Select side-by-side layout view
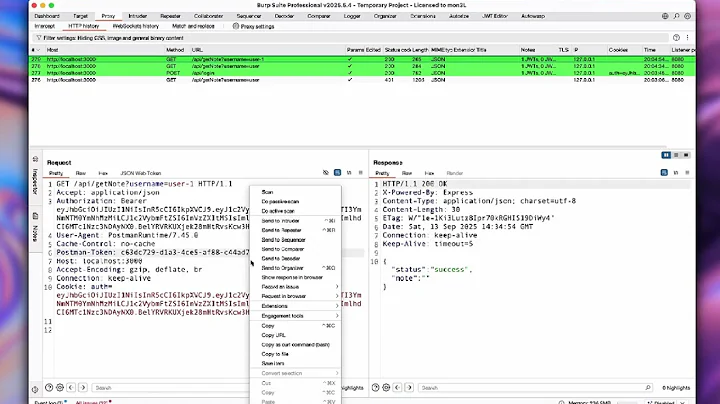 tap(666, 155)
